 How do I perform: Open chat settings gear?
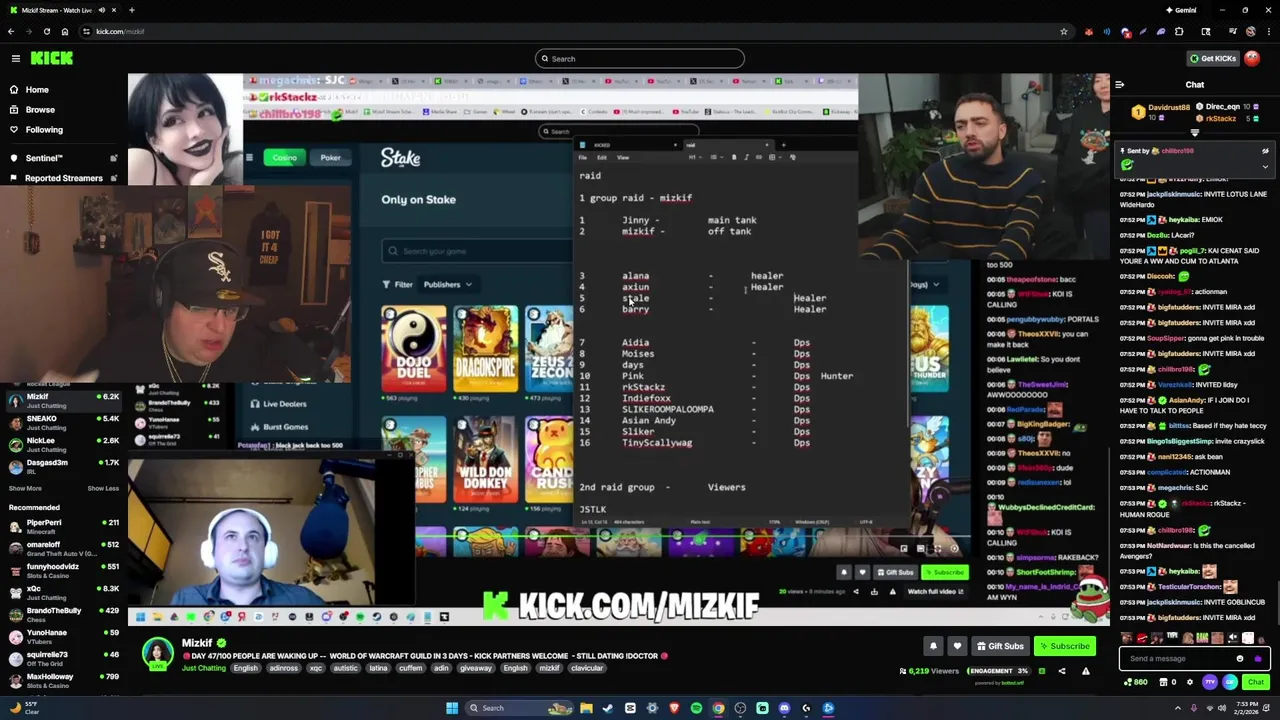point(1189,683)
